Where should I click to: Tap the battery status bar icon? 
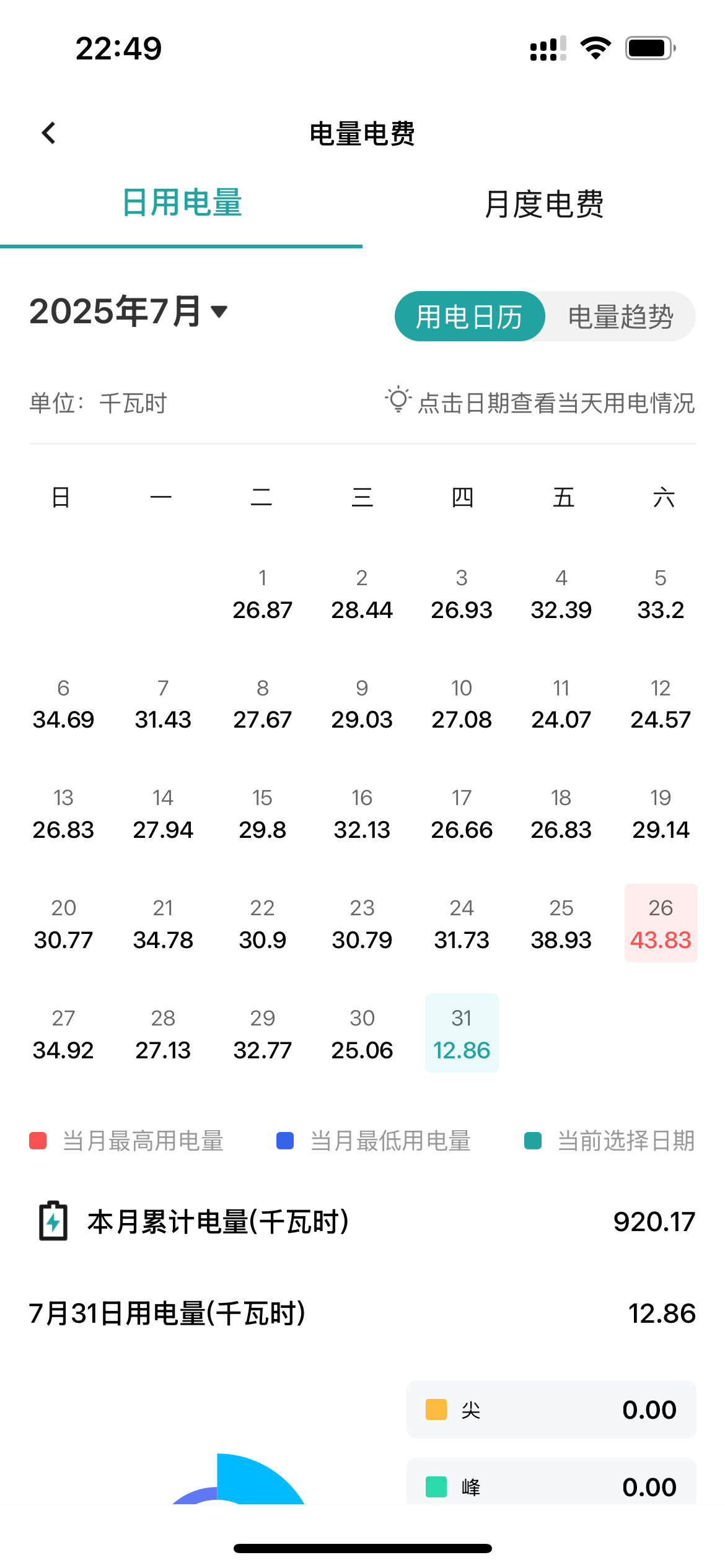point(649,48)
